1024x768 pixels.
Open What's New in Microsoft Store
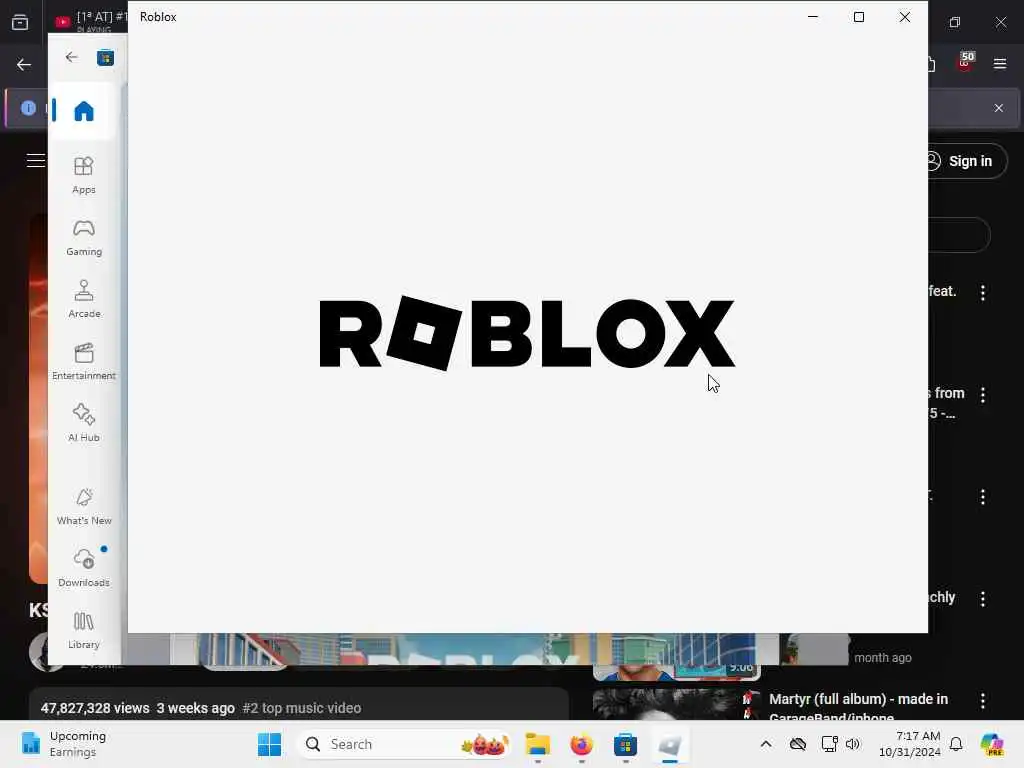(x=84, y=506)
